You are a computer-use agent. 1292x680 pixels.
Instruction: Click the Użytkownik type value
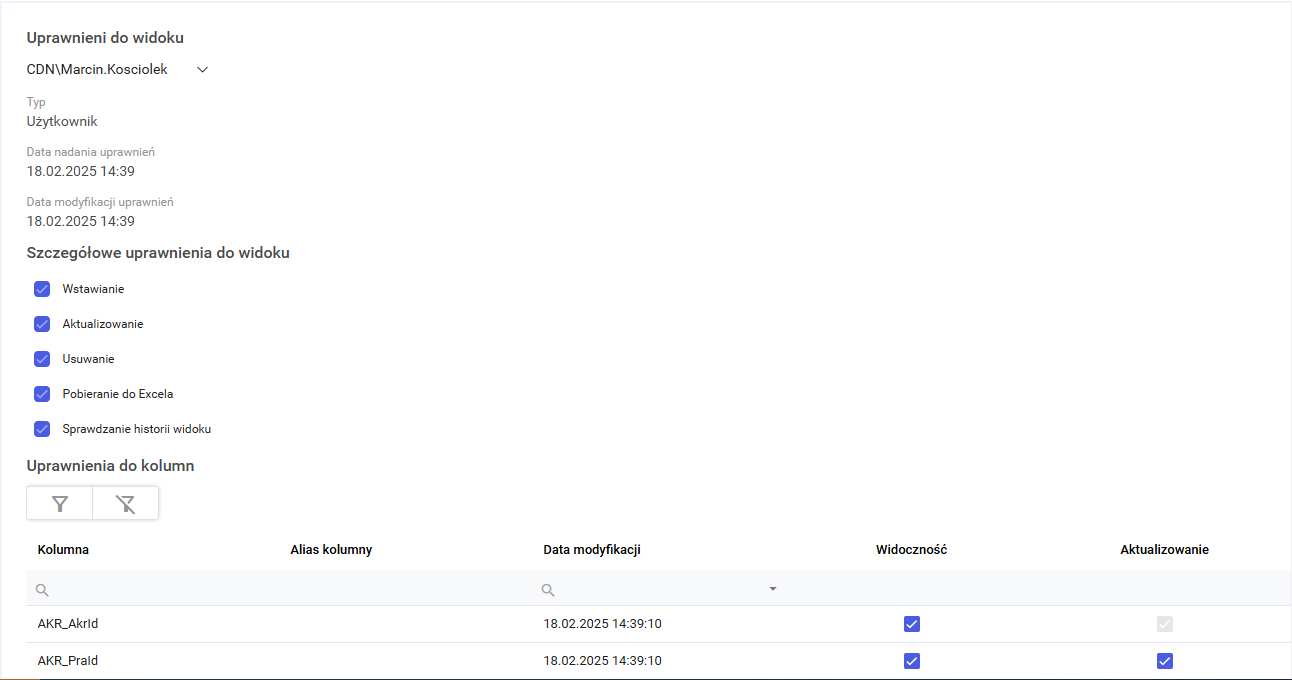(62, 121)
